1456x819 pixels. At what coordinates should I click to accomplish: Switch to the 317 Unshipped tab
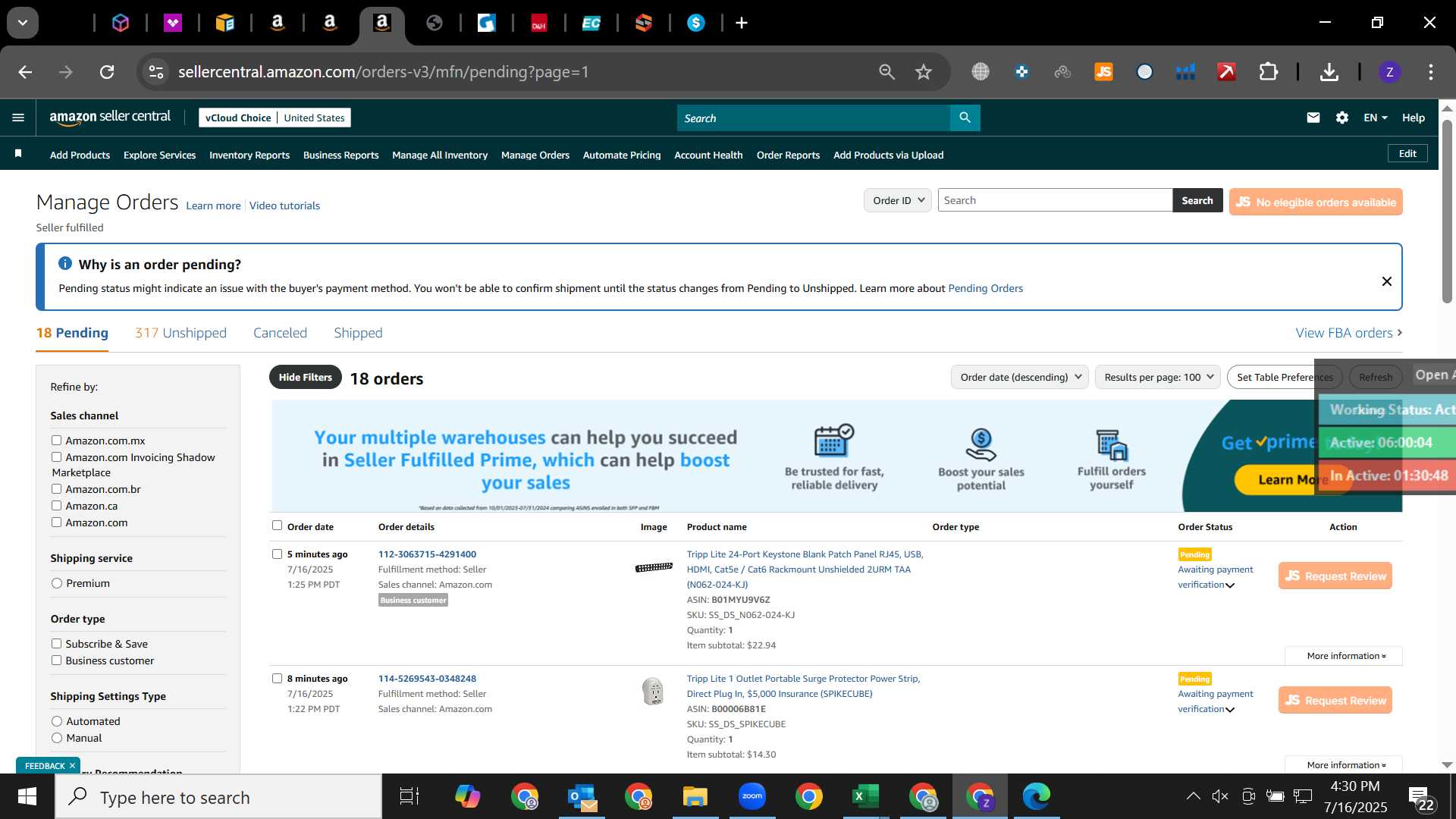pos(180,333)
